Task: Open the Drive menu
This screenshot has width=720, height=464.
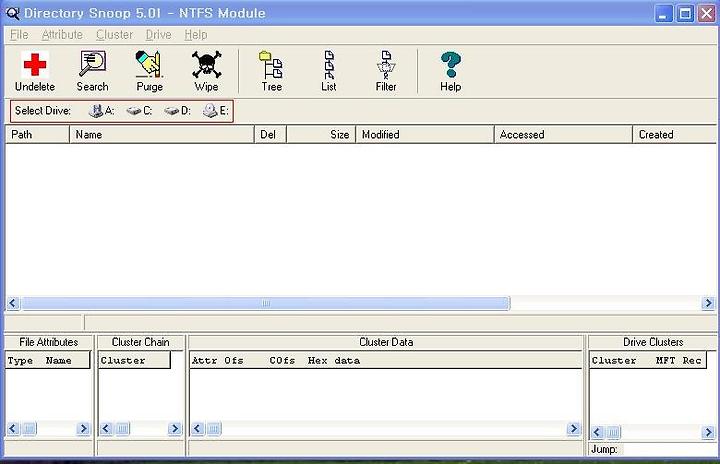Action: pyautogui.click(x=158, y=35)
